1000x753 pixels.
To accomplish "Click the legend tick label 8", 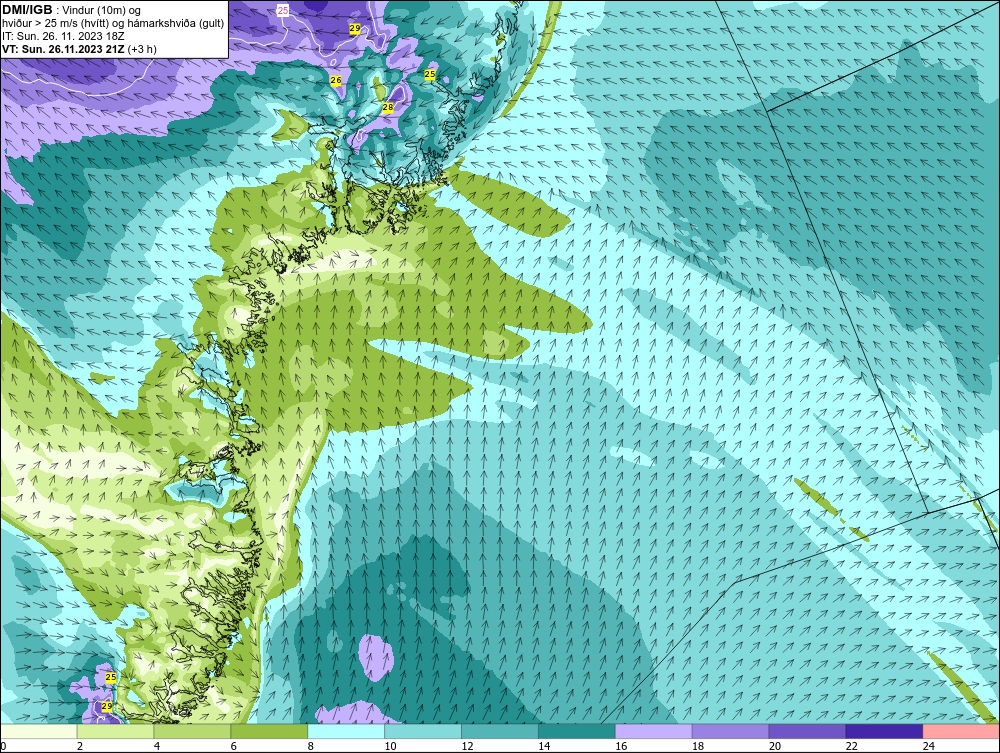I will [311, 746].
